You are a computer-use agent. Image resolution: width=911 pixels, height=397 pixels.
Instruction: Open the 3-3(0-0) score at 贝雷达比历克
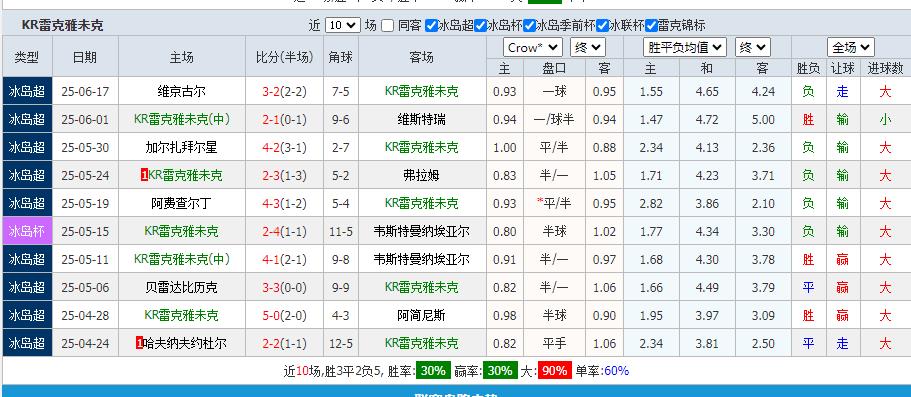pyautogui.click(x=284, y=287)
